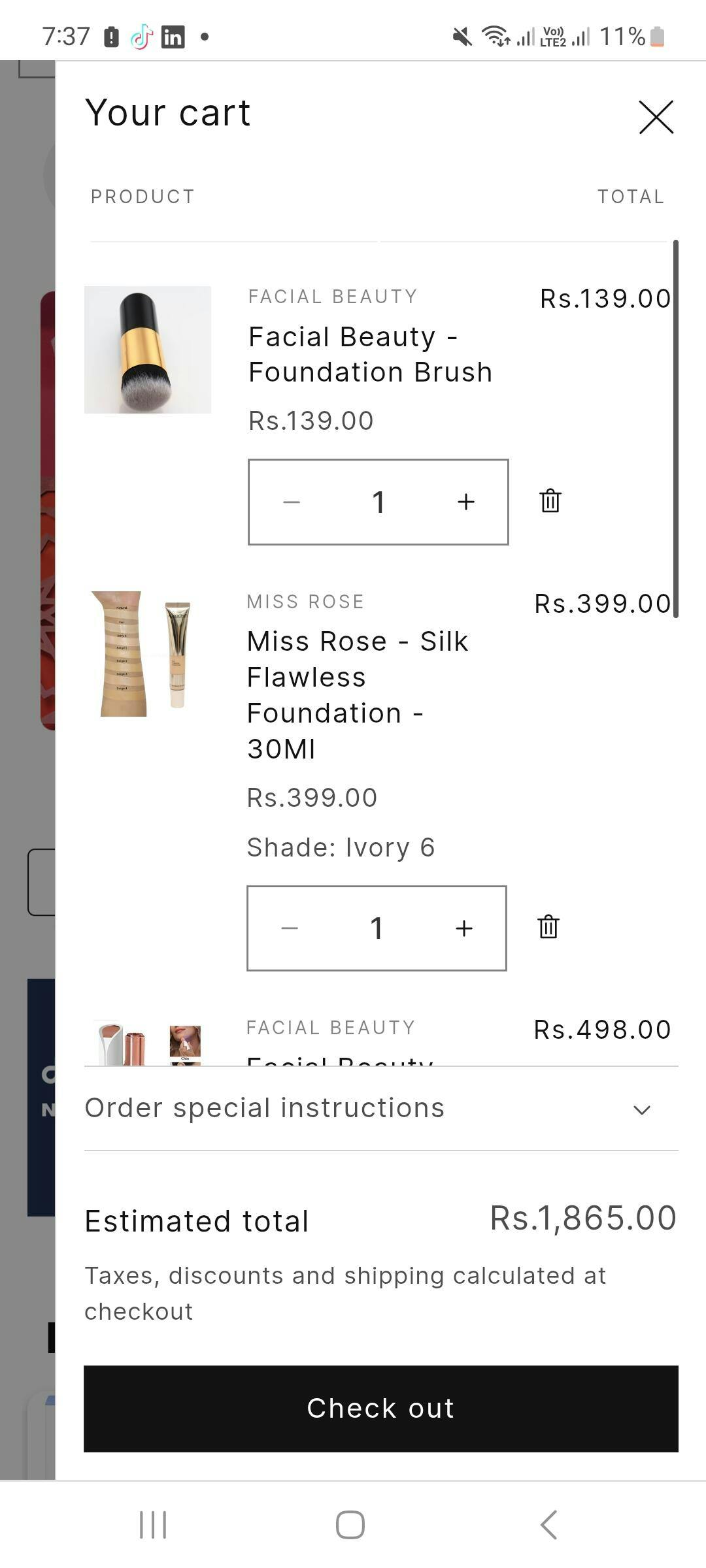Screen dimensions: 706x1568
Task: Tap Android back navigation button
Action: tap(548, 1525)
